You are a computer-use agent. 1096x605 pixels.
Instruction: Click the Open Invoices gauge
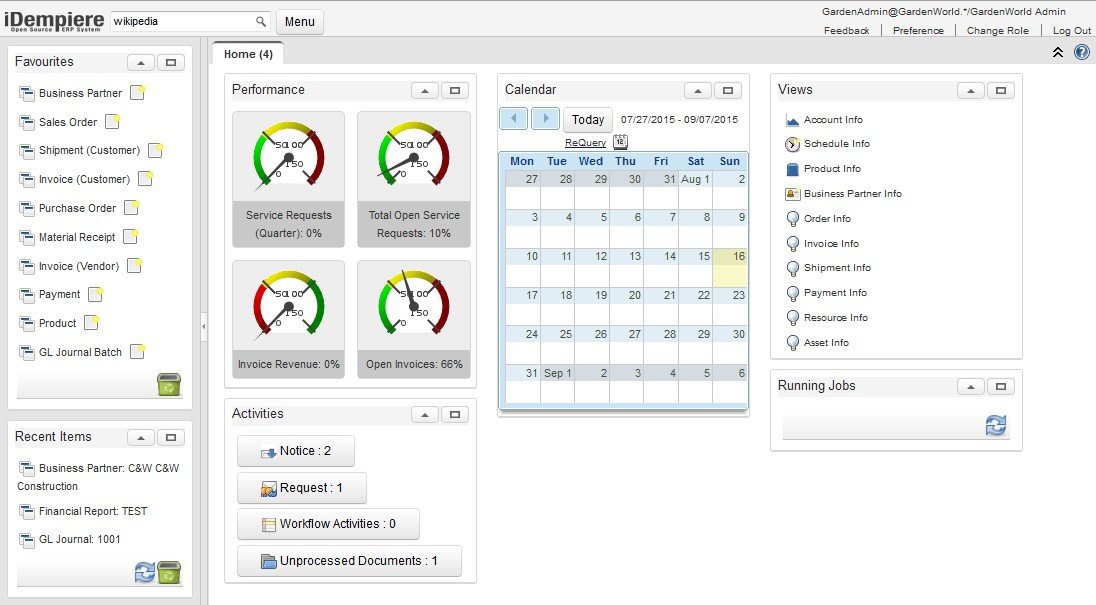pyautogui.click(x=414, y=319)
